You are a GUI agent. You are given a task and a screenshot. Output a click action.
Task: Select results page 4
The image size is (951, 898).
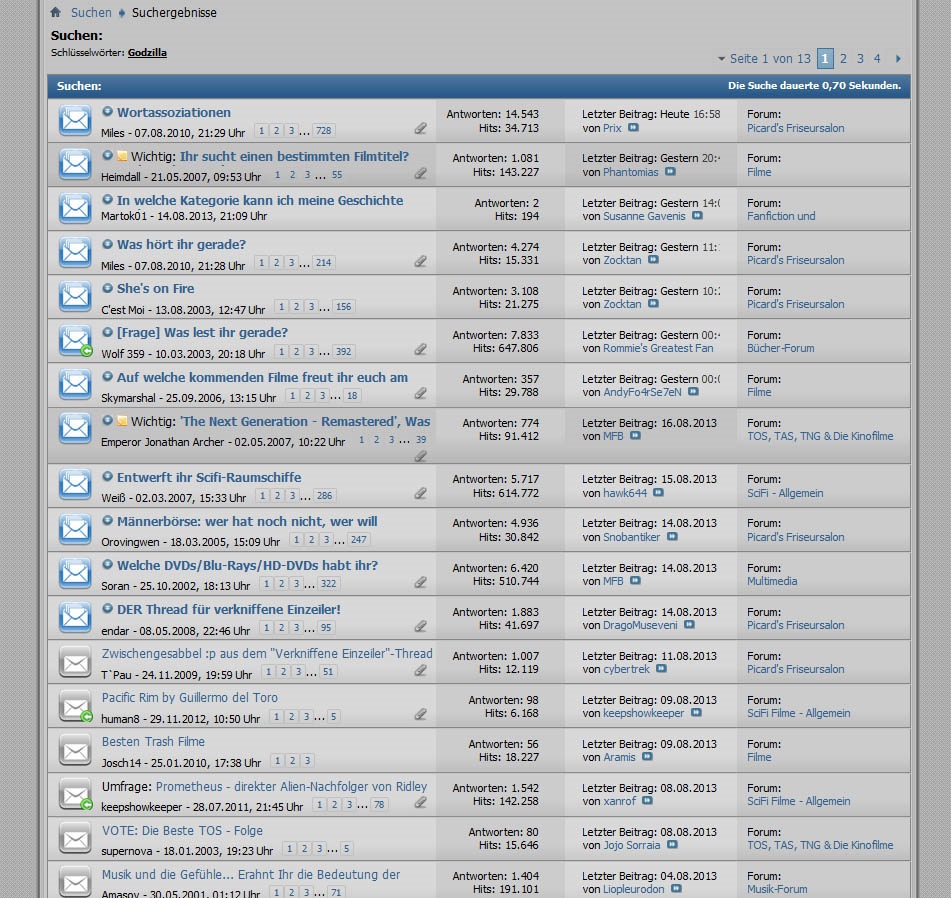[877, 59]
